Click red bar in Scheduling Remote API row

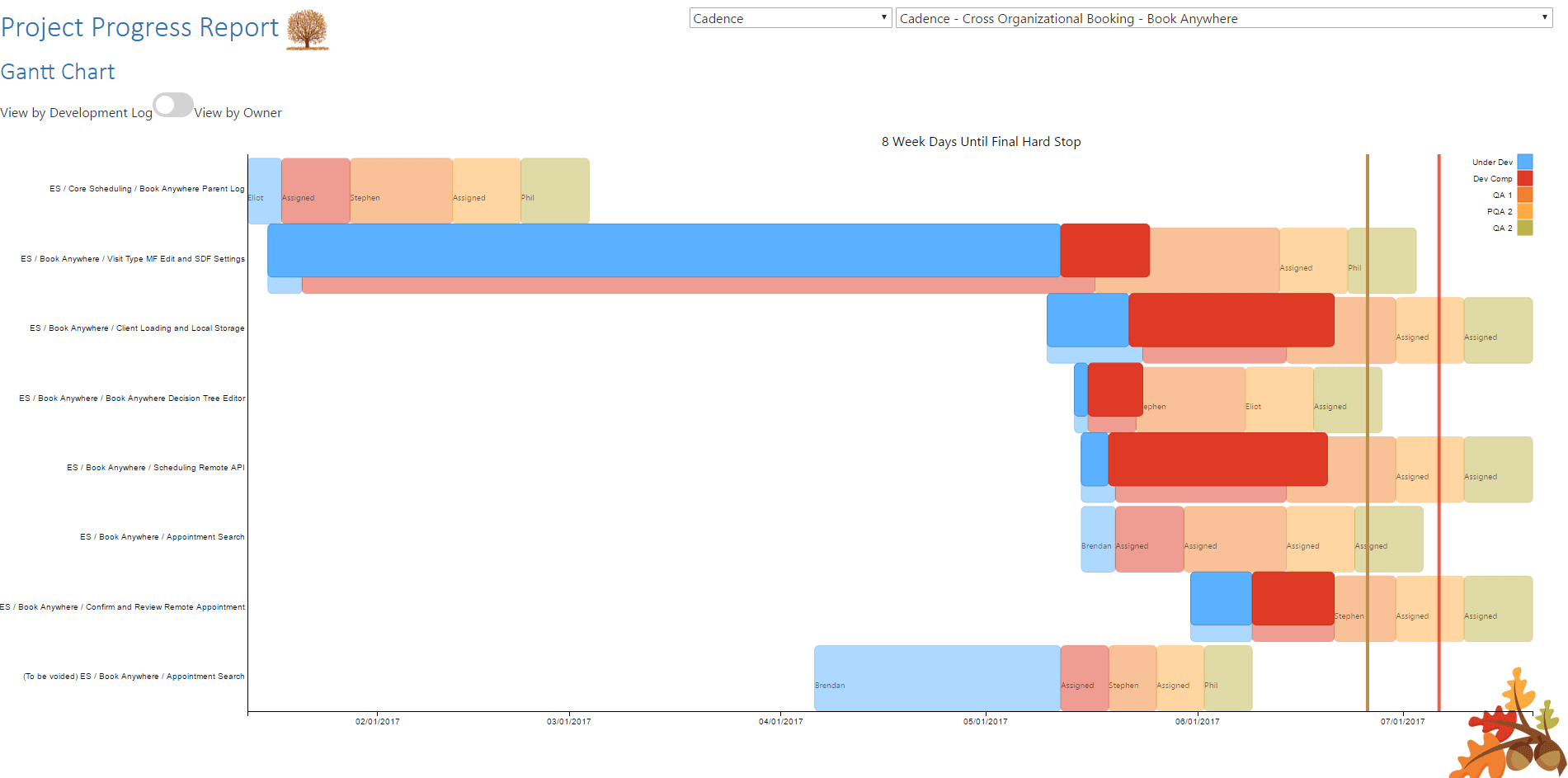tap(1218, 459)
